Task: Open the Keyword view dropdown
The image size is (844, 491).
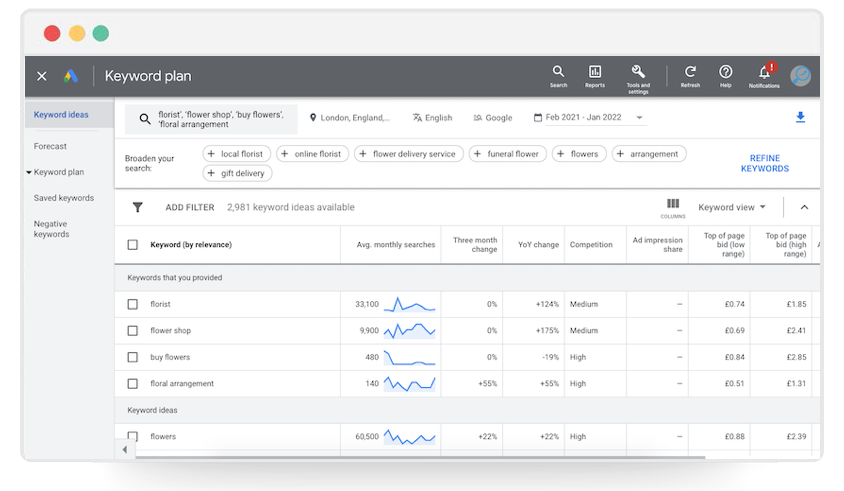Action: pos(732,207)
